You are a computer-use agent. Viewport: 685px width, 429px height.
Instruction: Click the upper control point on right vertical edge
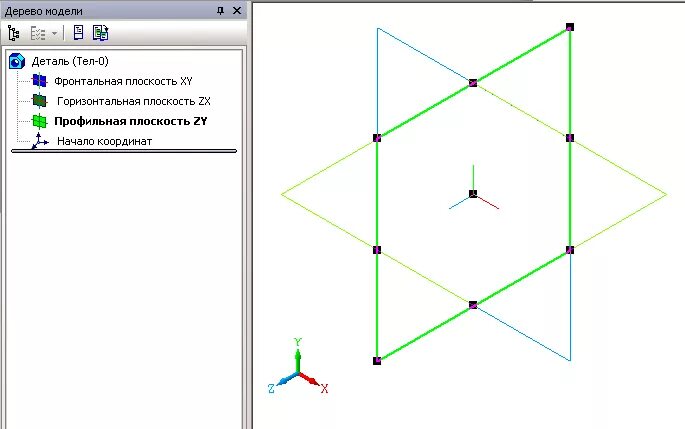(570, 138)
